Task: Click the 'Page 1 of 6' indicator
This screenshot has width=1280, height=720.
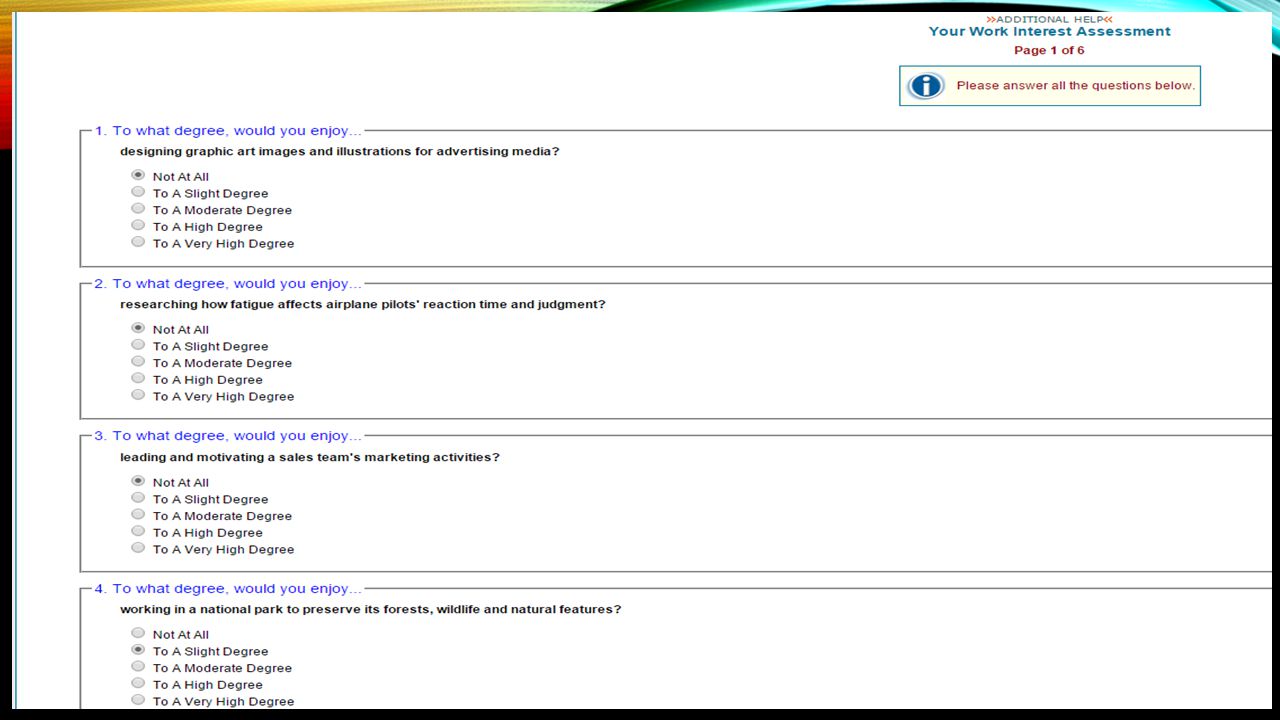Action: click(x=1049, y=50)
